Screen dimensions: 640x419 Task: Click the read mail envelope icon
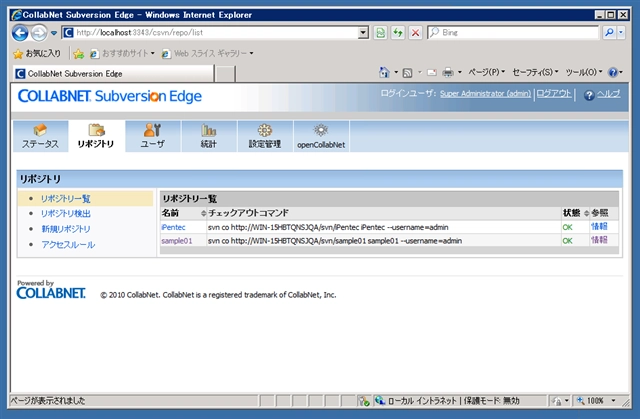point(432,73)
